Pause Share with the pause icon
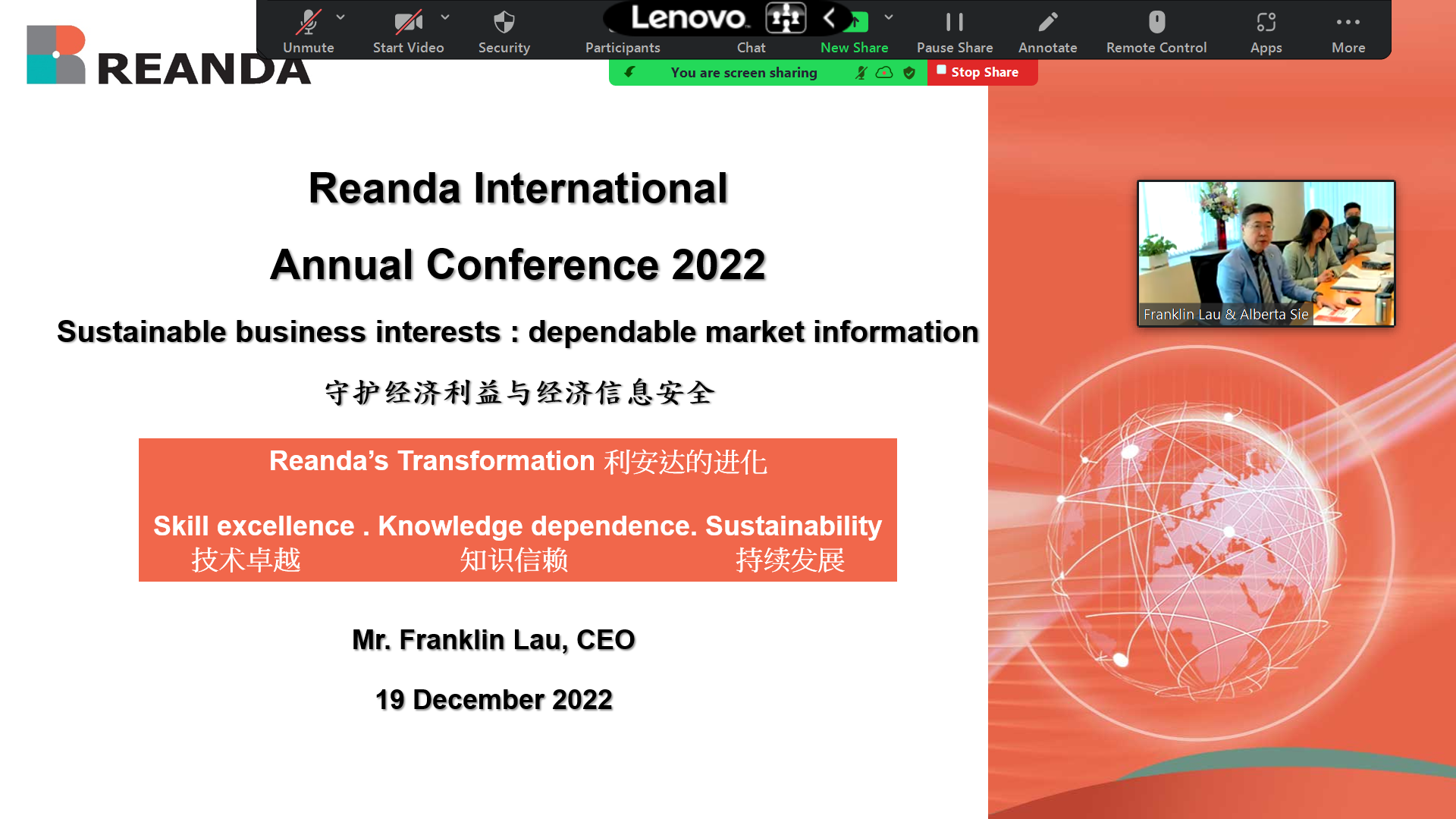The image size is (1456, 819). tap(955, 32)
